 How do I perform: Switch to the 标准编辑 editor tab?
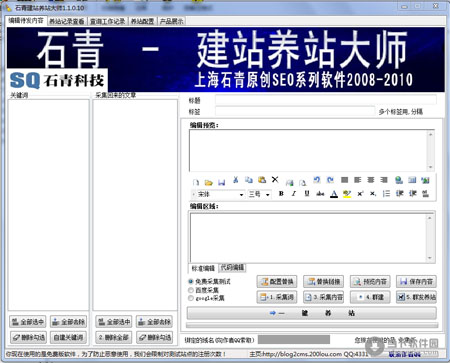(203, 268)
